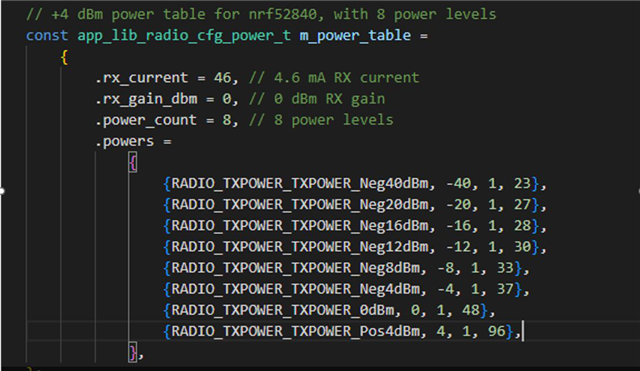
Task: Click the highlighted closing brace of powers array
Action: point(133,352)
